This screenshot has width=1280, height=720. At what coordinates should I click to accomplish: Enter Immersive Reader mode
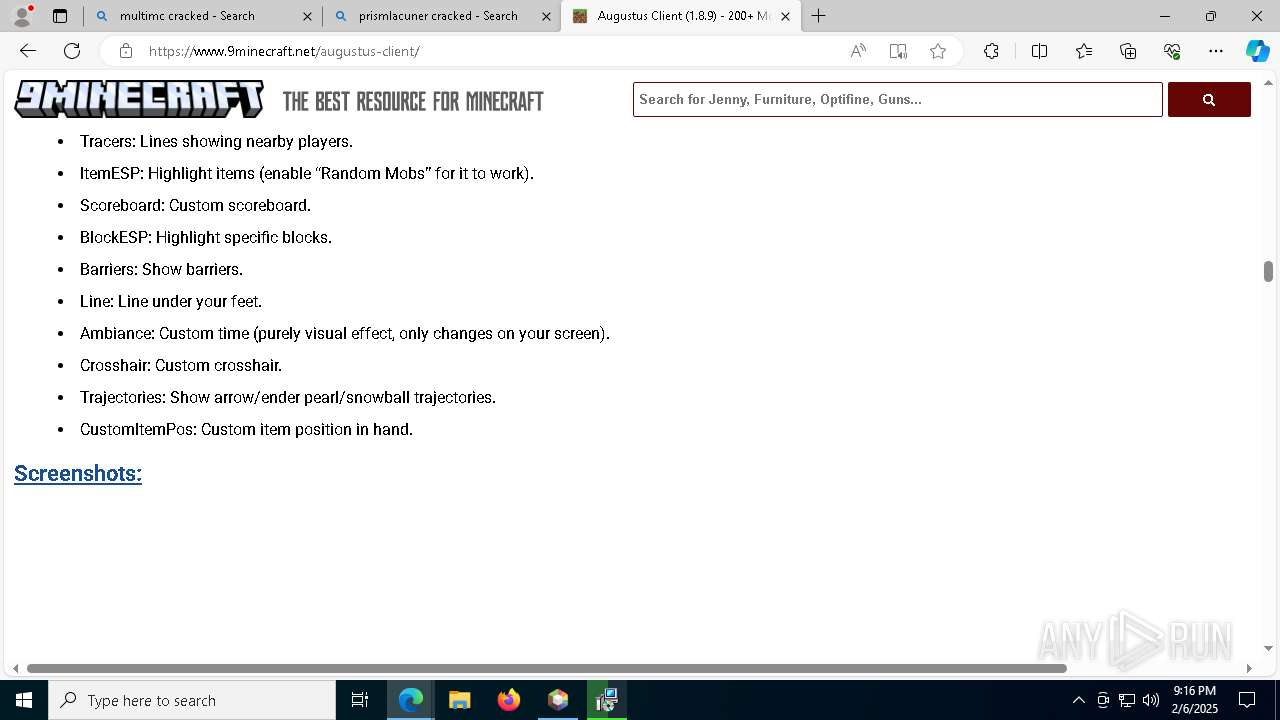coord(898,51)
